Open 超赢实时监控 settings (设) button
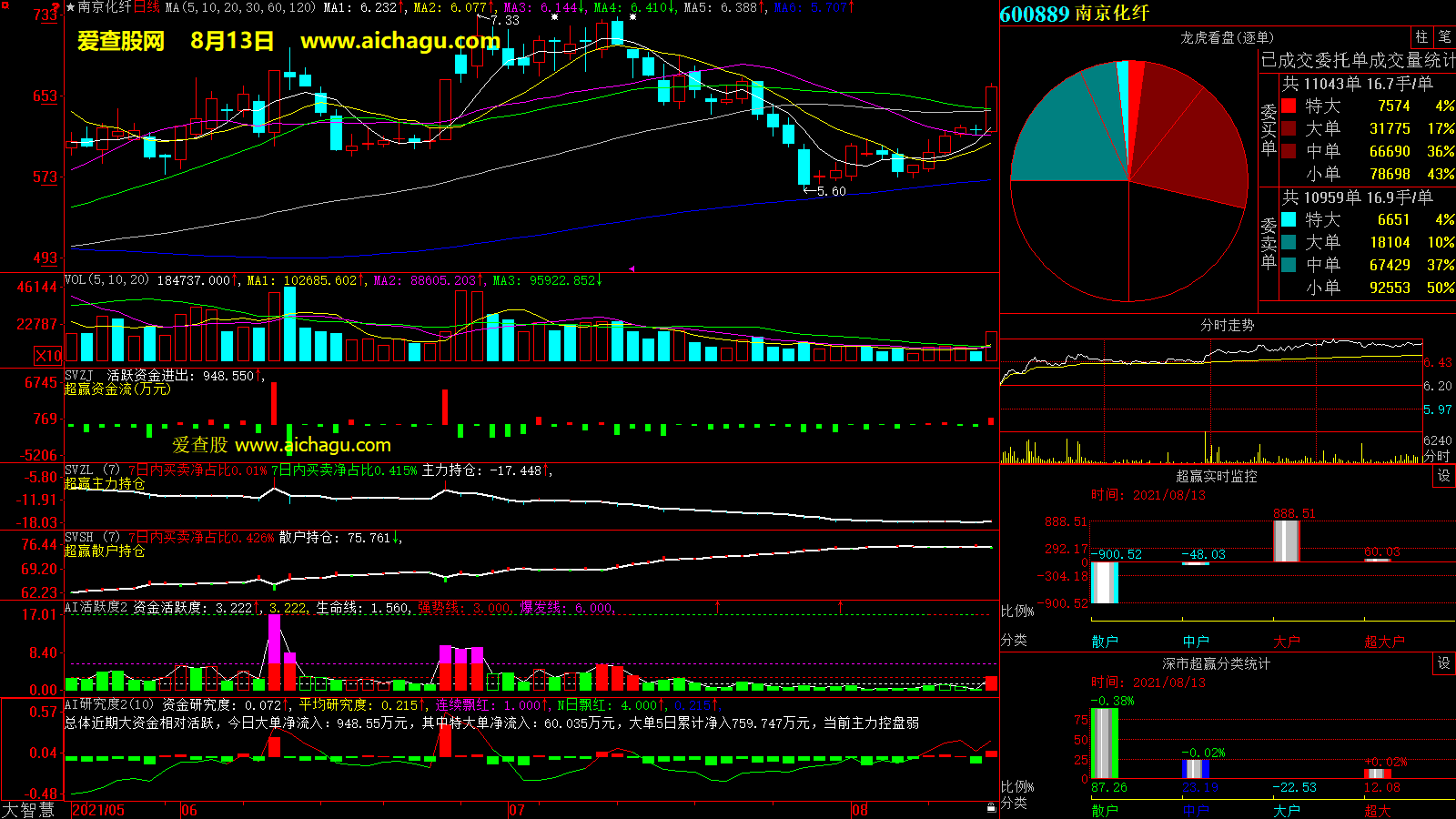The width and height of the screenshot is (1456, 819). coord(1444,476)
